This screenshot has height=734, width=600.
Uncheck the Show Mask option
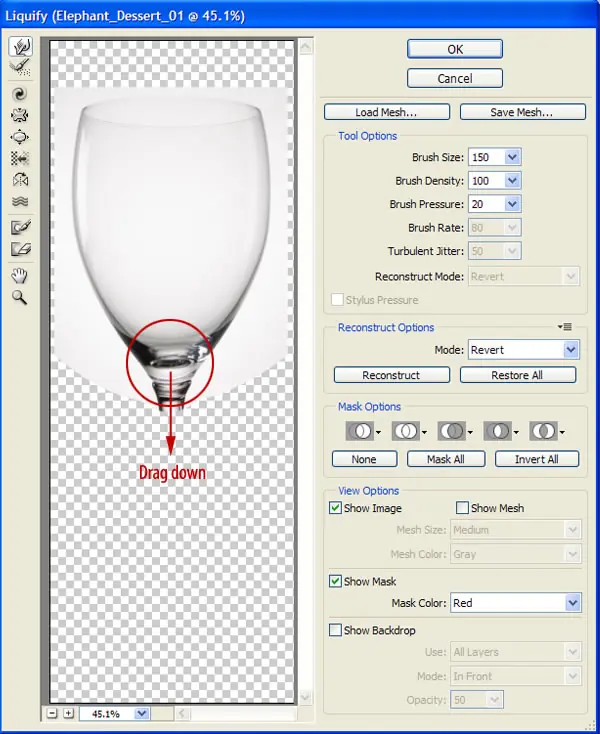point(335,581)
